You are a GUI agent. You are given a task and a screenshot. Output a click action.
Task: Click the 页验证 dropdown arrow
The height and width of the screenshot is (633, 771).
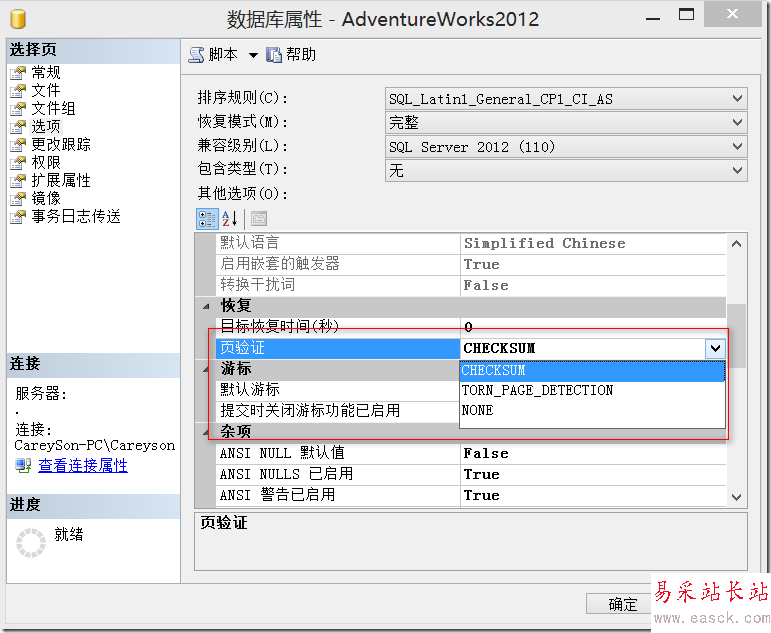pyautogui.click(x=715, y=349)
